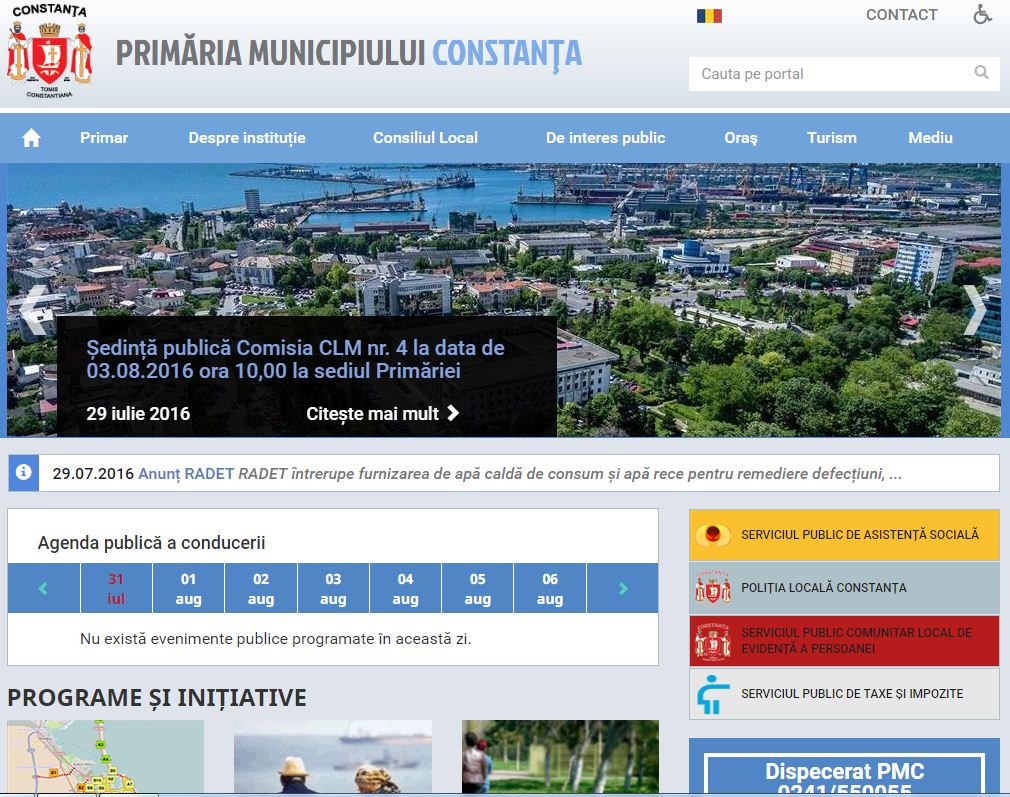The image size is (1010, 797).
Task: Open the wheelchair accessibility icon
Action: pos(982,15)
